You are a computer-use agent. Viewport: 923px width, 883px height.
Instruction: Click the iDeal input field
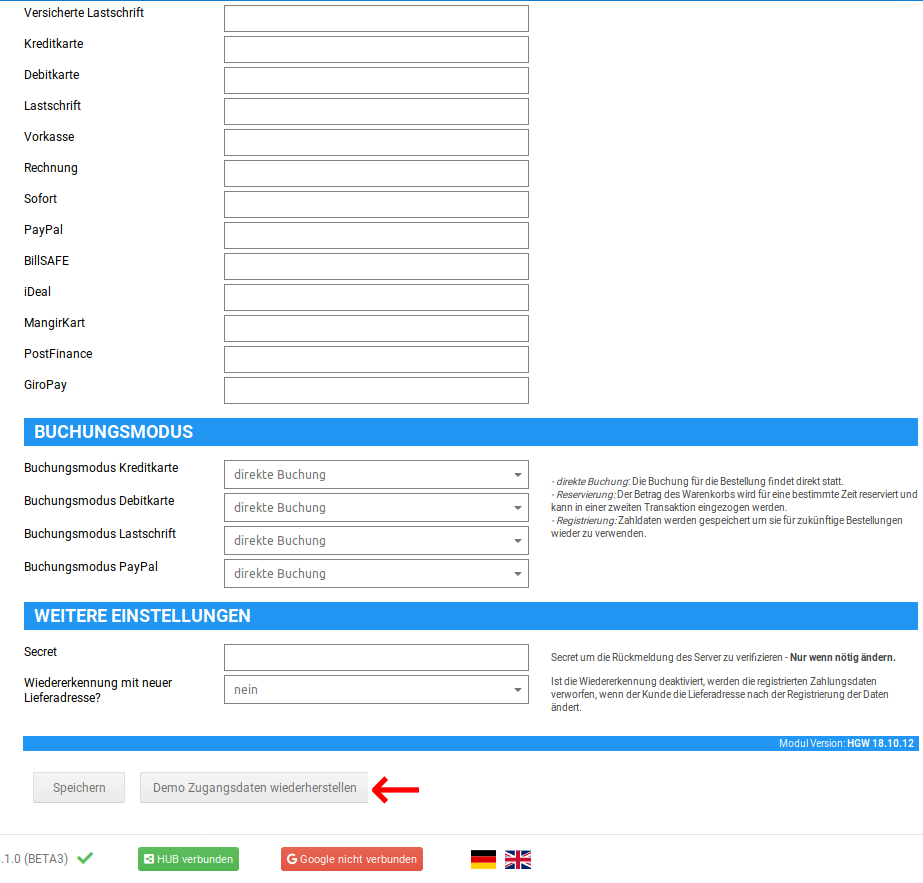376,298
